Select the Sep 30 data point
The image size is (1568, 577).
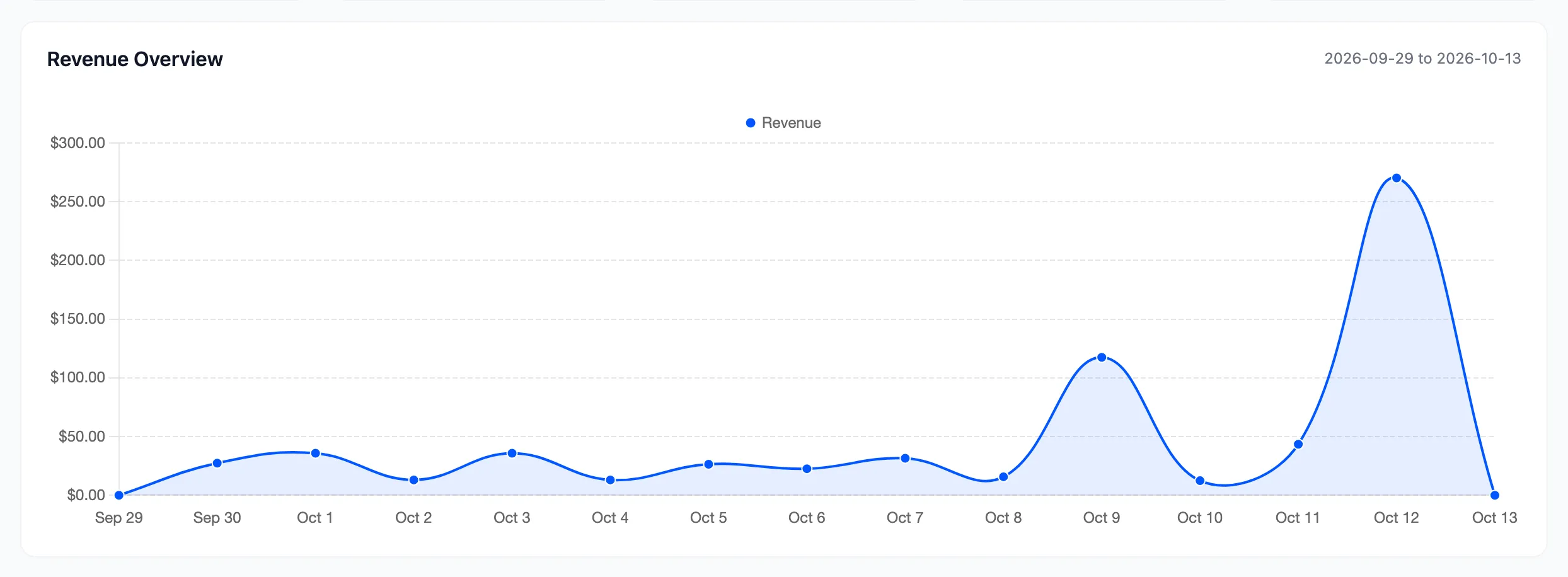[x=217, y=463]
